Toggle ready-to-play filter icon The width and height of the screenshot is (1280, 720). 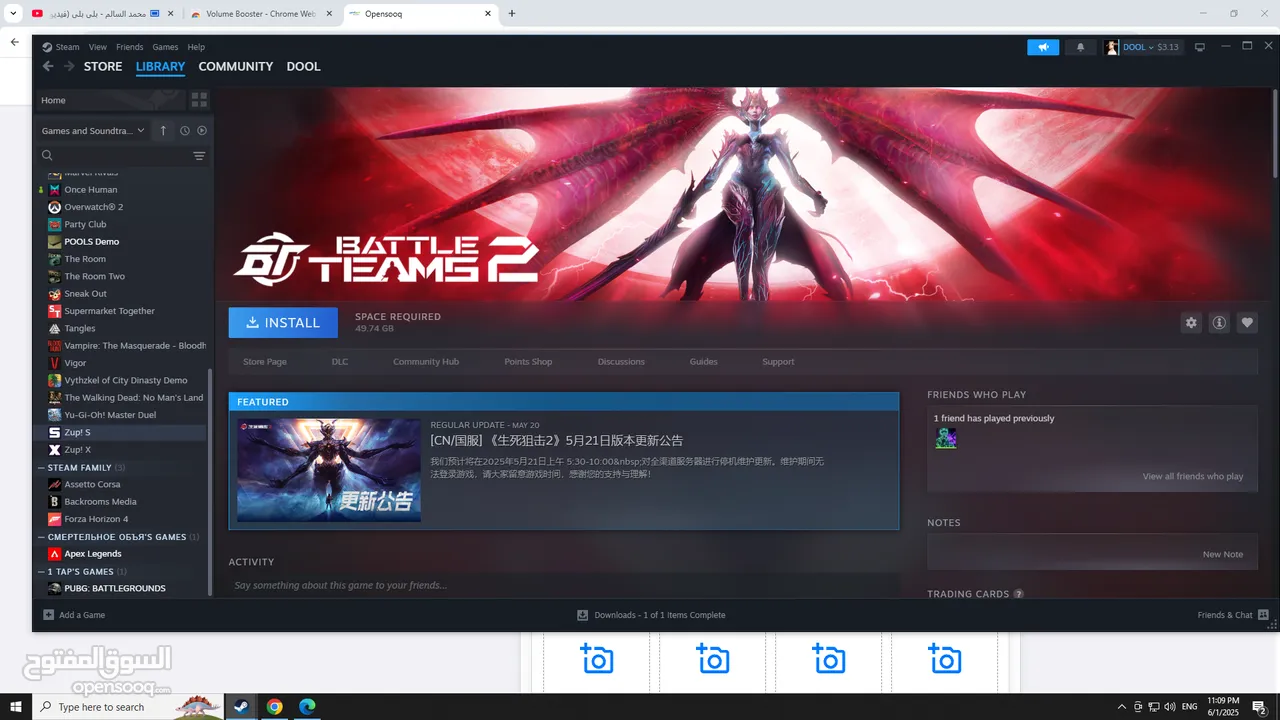202,131
